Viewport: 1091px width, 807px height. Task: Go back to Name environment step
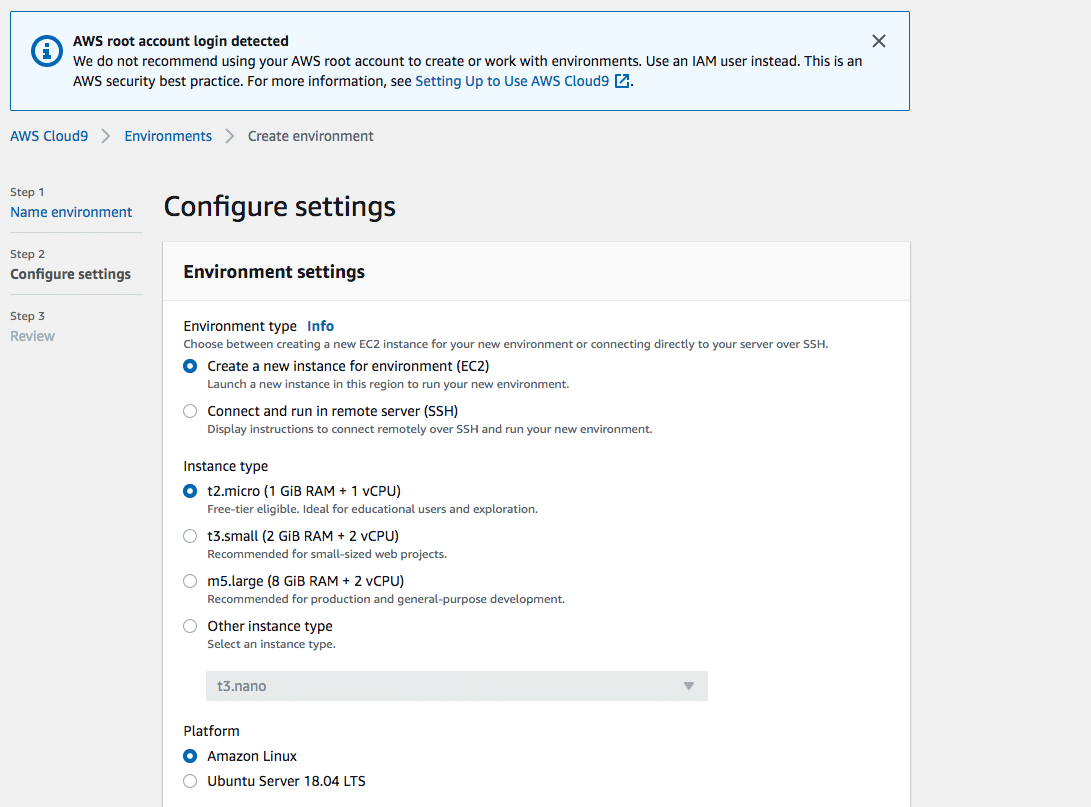point(71,212)
